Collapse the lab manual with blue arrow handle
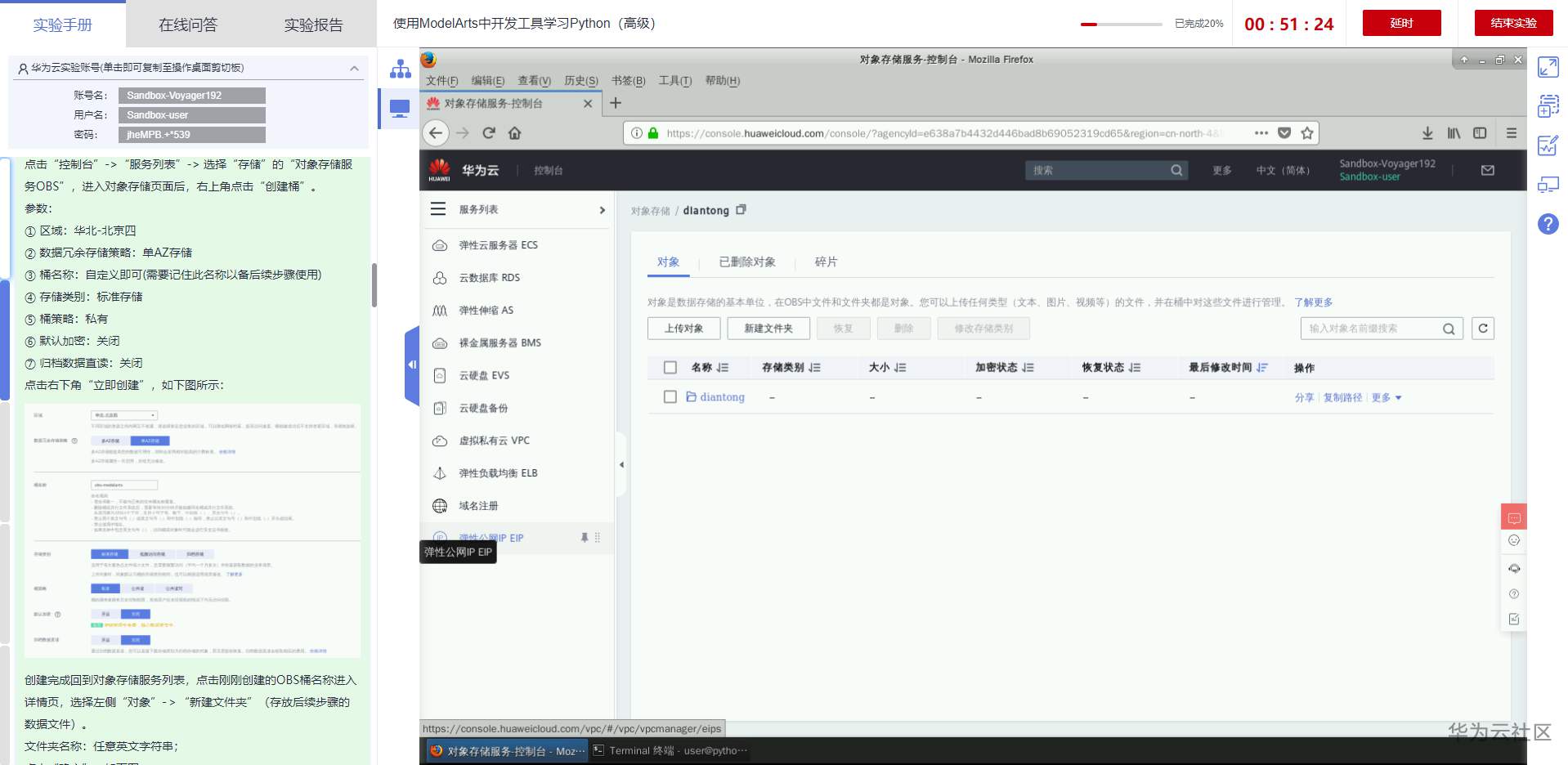 pyautogui.click(x=412, y=365)
